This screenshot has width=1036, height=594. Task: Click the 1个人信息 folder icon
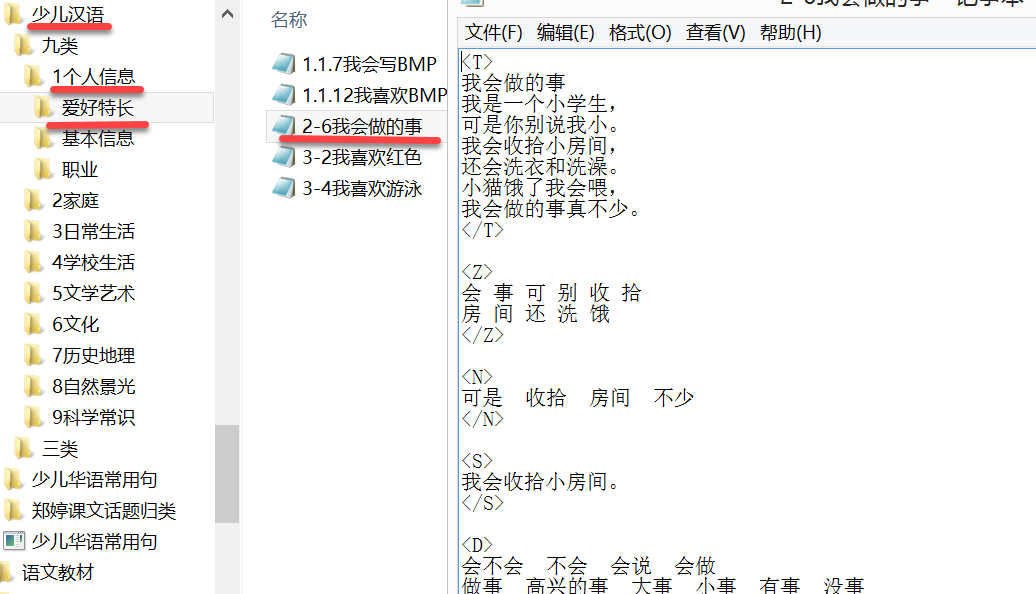[x=34, y=76]
